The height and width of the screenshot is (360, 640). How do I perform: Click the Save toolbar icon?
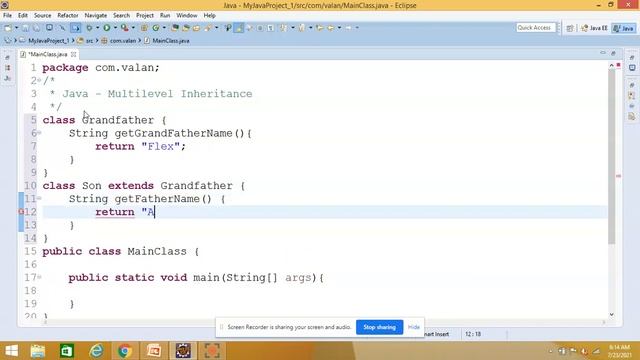tap(25, 28)
